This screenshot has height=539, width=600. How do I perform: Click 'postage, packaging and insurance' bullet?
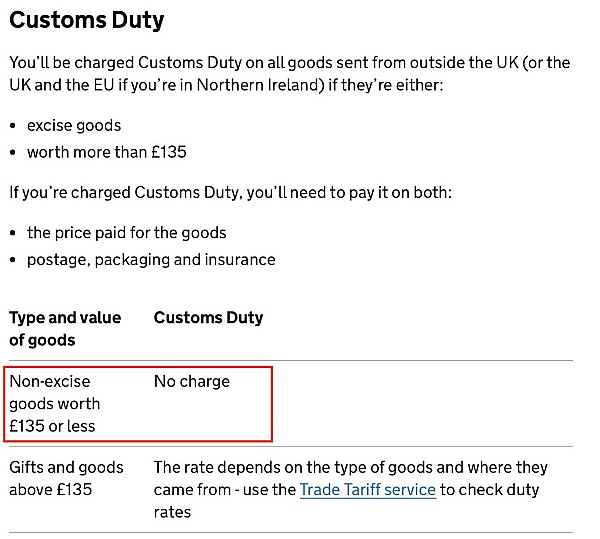coord(151,260)
